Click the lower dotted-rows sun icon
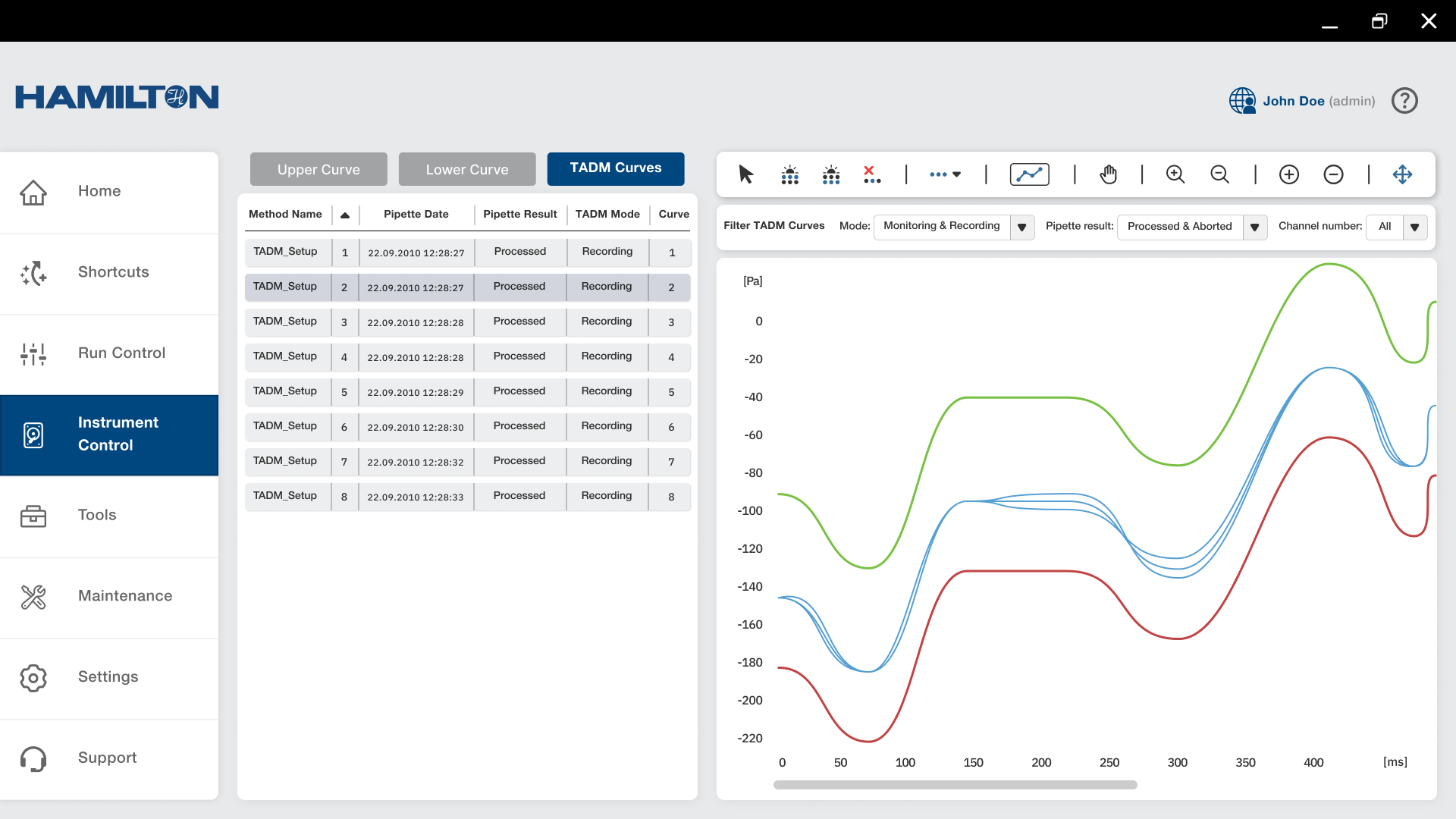Image resolution: width=1456 pixels, height=819 pixels. 831,174
